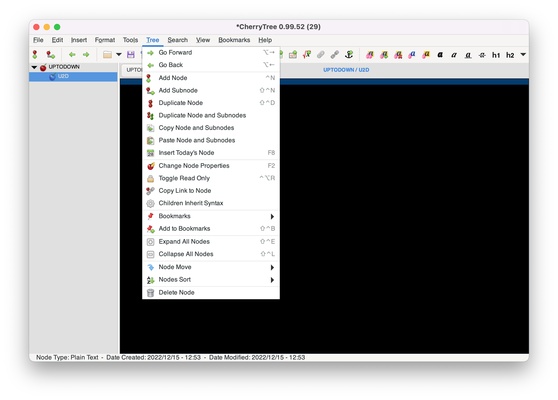The height and width of the screenshot is (400, 558).
Task: Apply h2 heading from toolbar
Action: pos(510,55)
